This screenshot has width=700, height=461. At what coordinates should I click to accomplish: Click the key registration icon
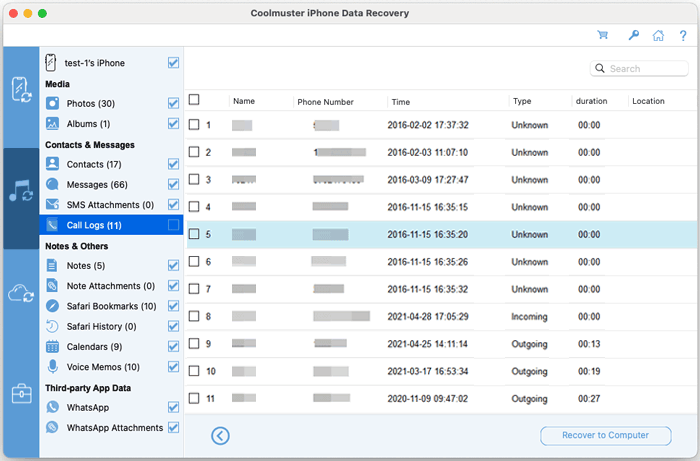click(x=633, y=35)
